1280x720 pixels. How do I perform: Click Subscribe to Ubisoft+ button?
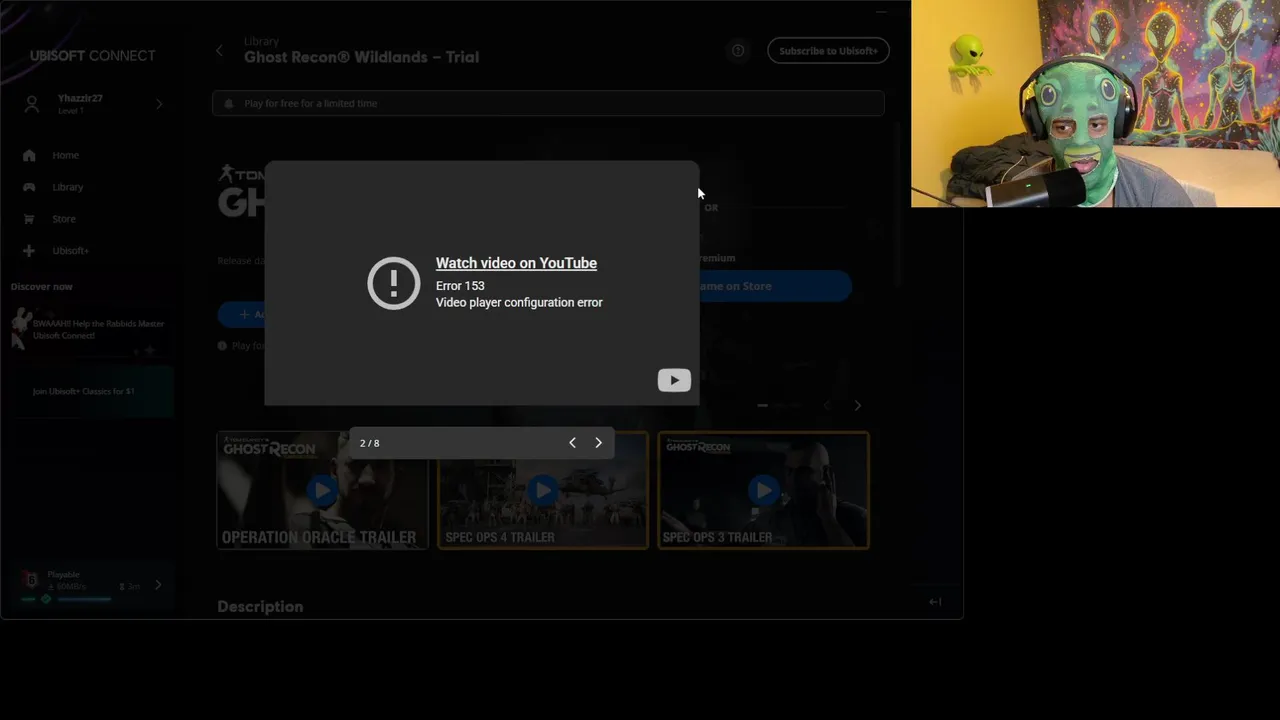(x=828, y=51)
